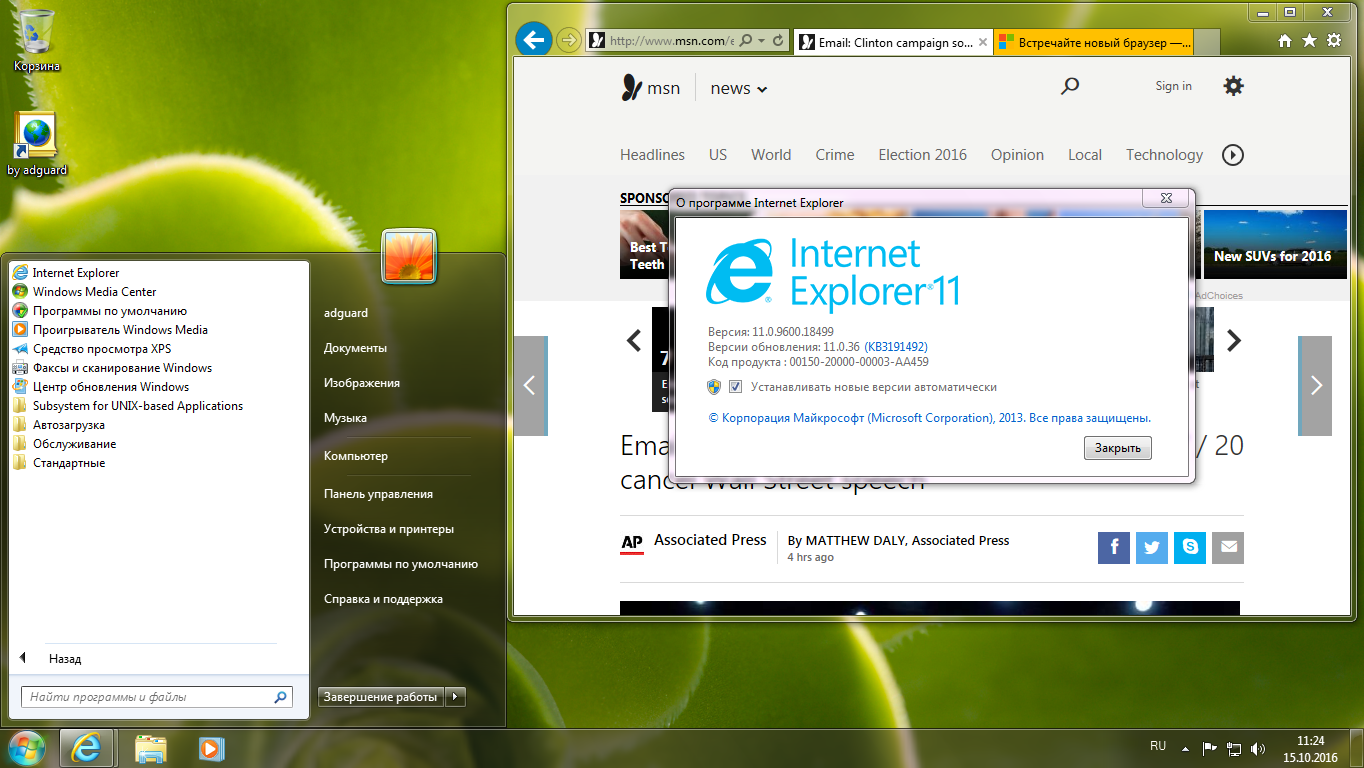
Task: Click the Internet Explorer icon in Start menu
Action: [20, 273]
